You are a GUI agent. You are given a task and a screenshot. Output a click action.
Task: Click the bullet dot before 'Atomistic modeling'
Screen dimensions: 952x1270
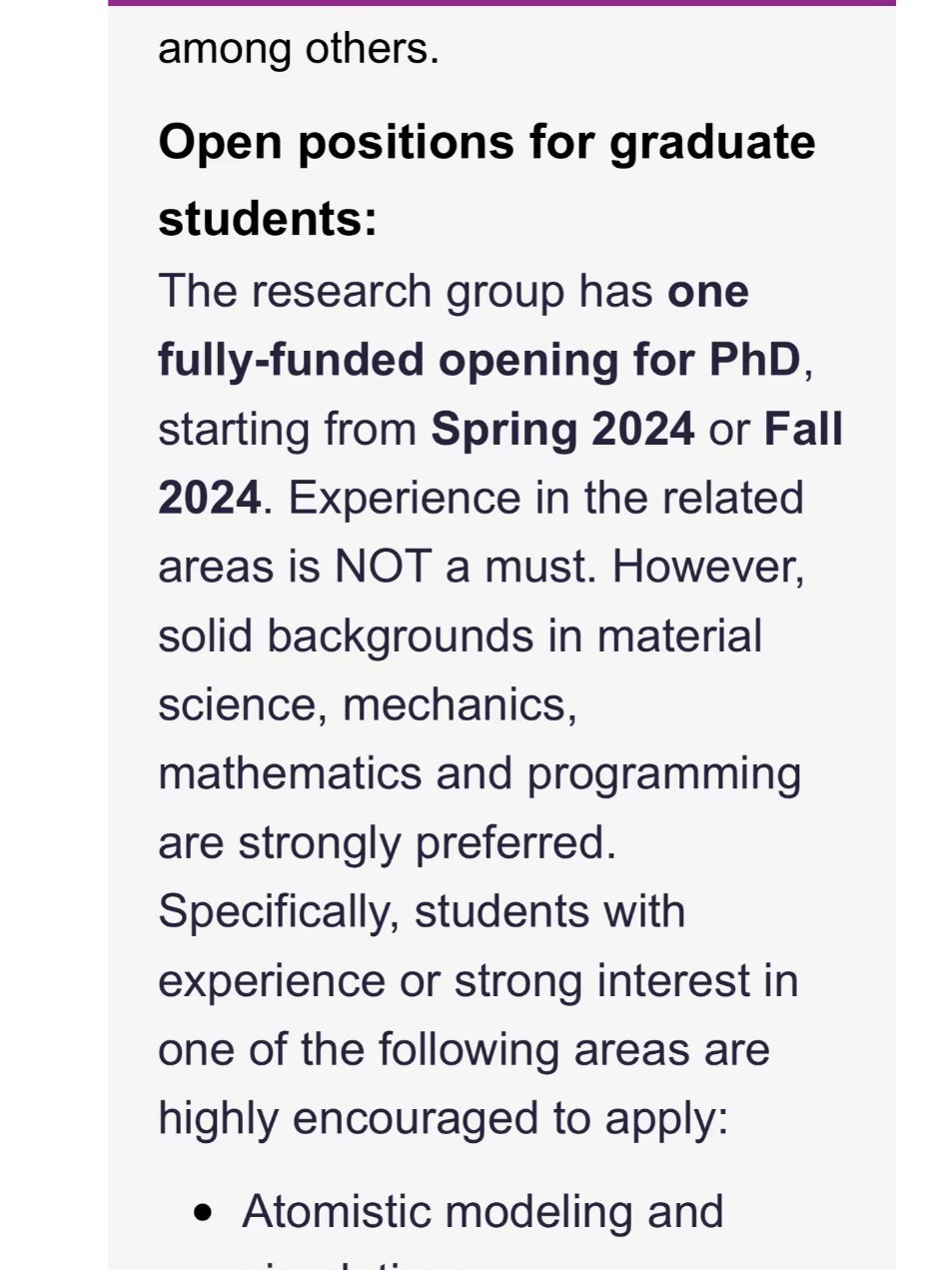coord(205,1213)
